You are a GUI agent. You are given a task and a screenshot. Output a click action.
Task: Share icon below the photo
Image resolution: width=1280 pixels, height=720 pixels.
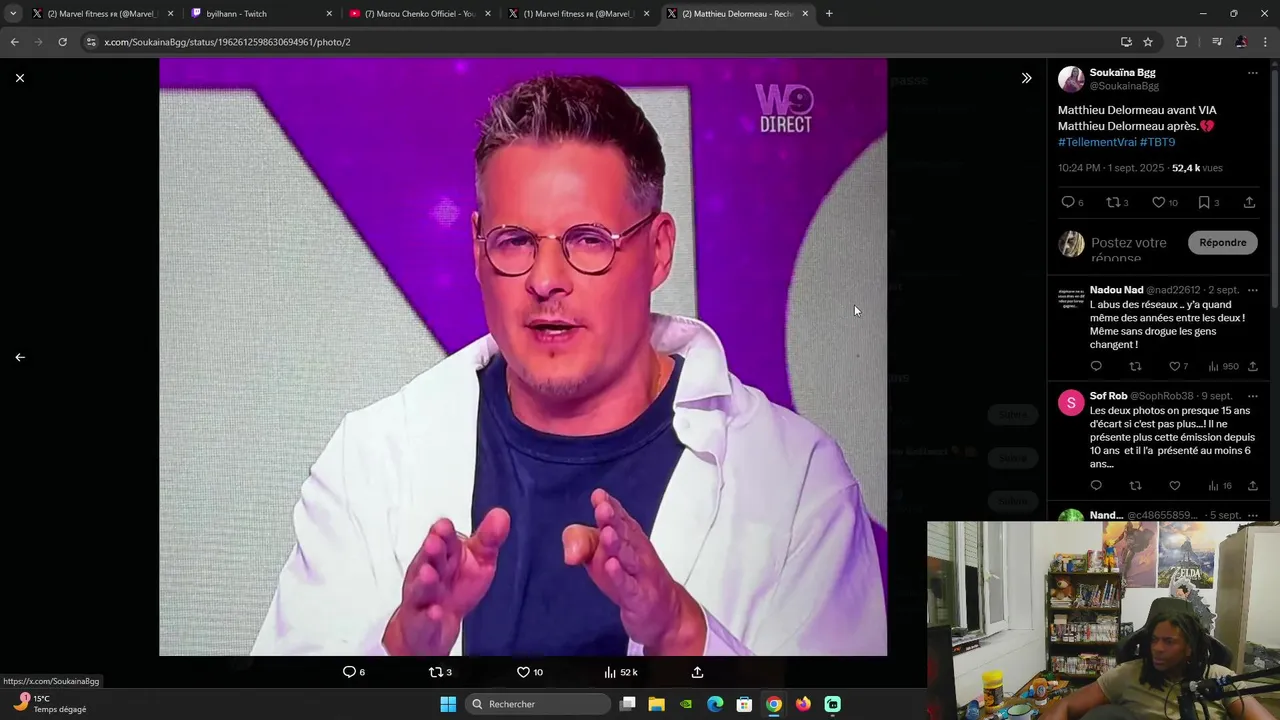[697, 672]
